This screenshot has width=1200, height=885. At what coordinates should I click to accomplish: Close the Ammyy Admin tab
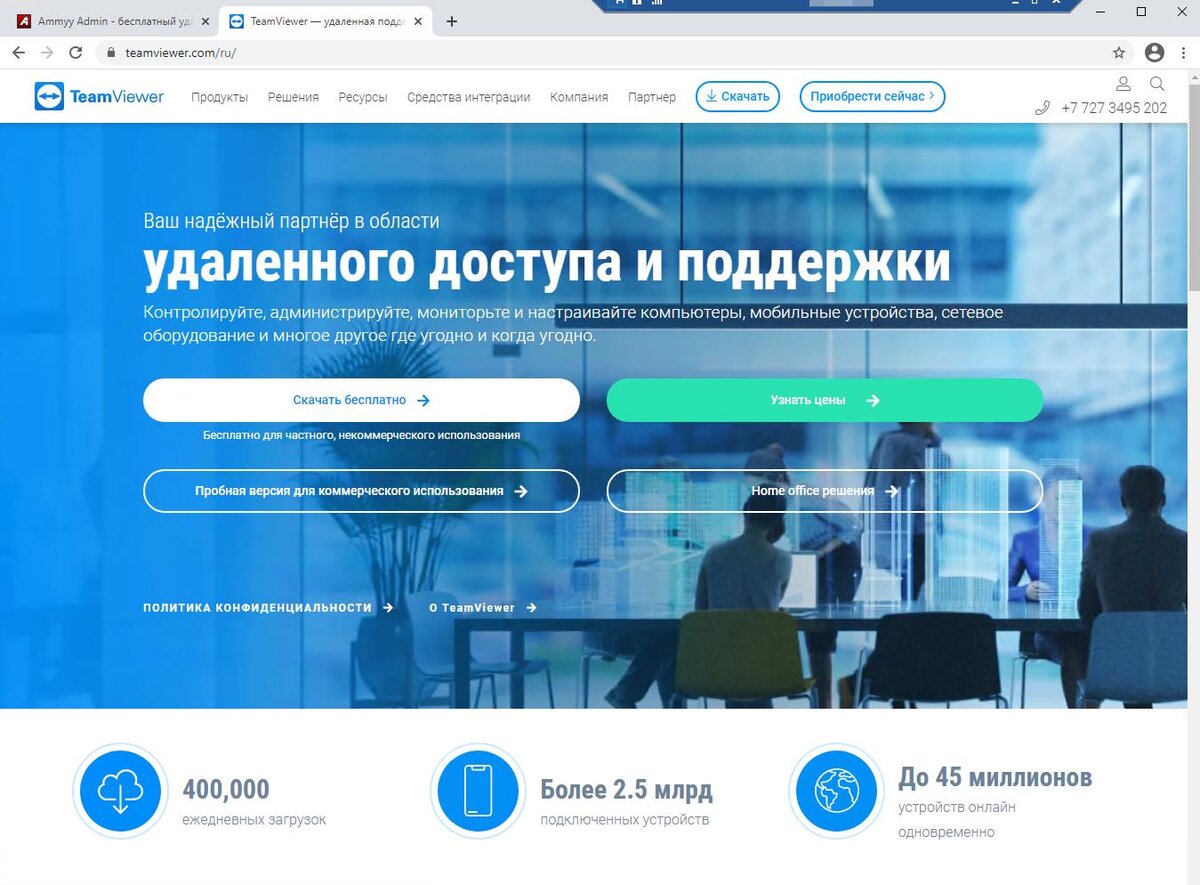click(205, 21)
